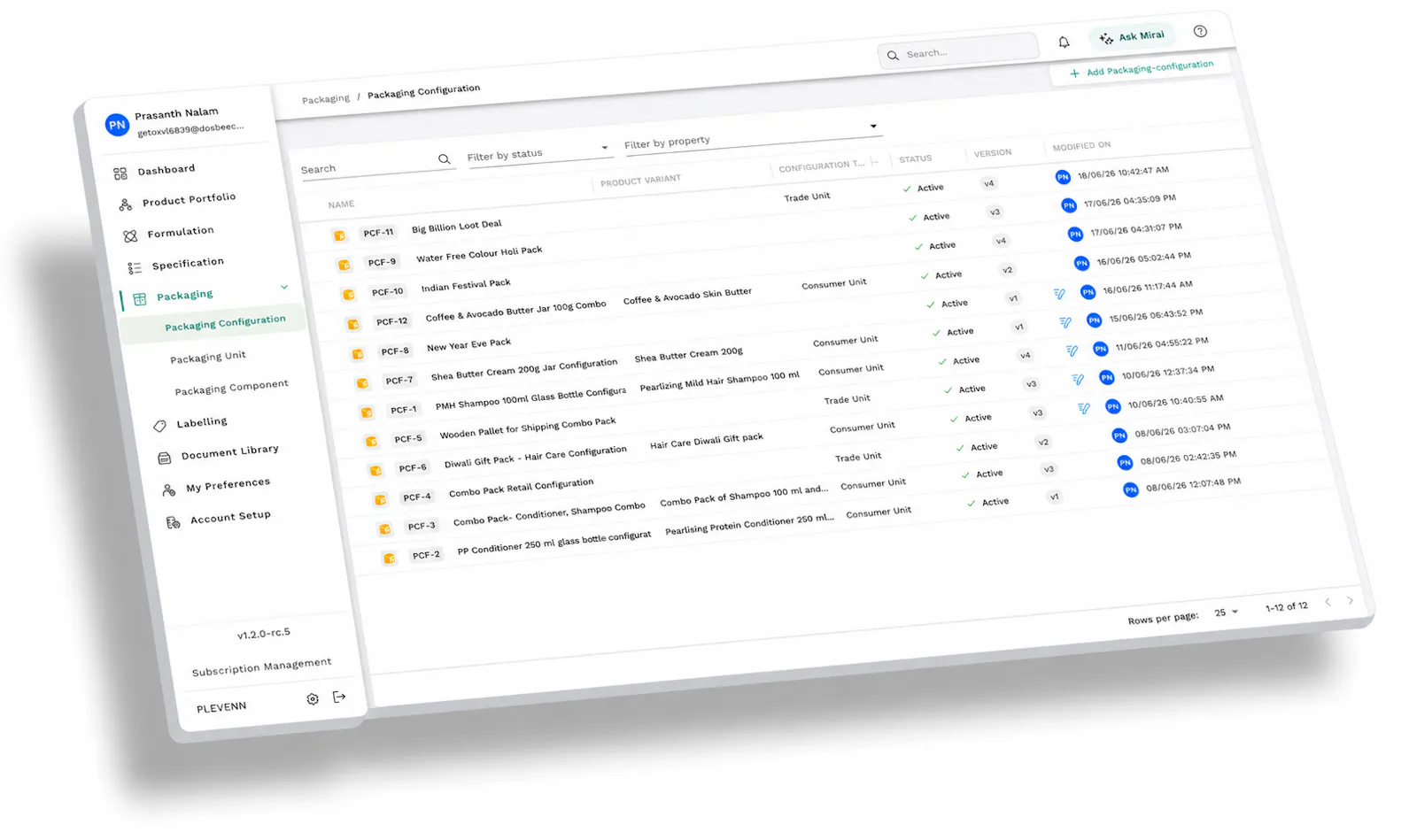The image size is (1417, 840).
Task: Click the orange package icon for PCF-5
Action: tap(371, 441)
